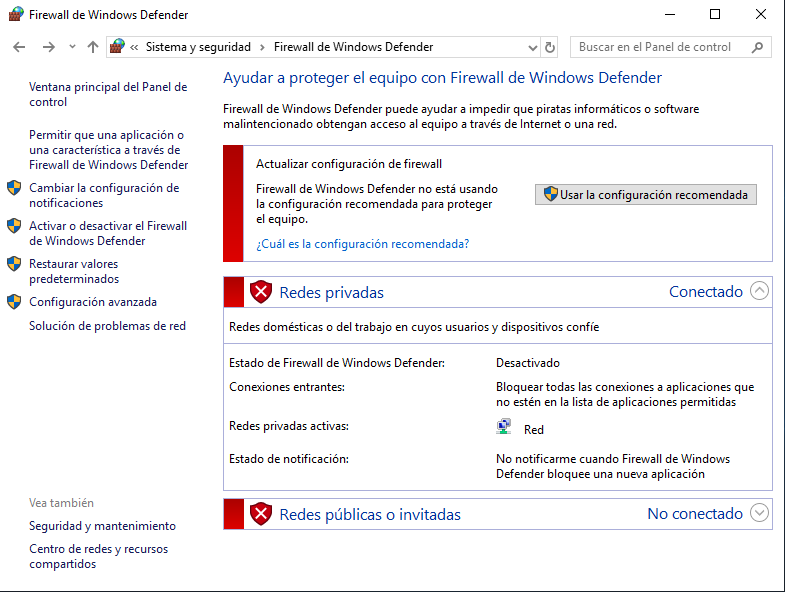Go back with the left arrow button
The image size is (785, 592).
pyautogui.click(x=19, y=47)
